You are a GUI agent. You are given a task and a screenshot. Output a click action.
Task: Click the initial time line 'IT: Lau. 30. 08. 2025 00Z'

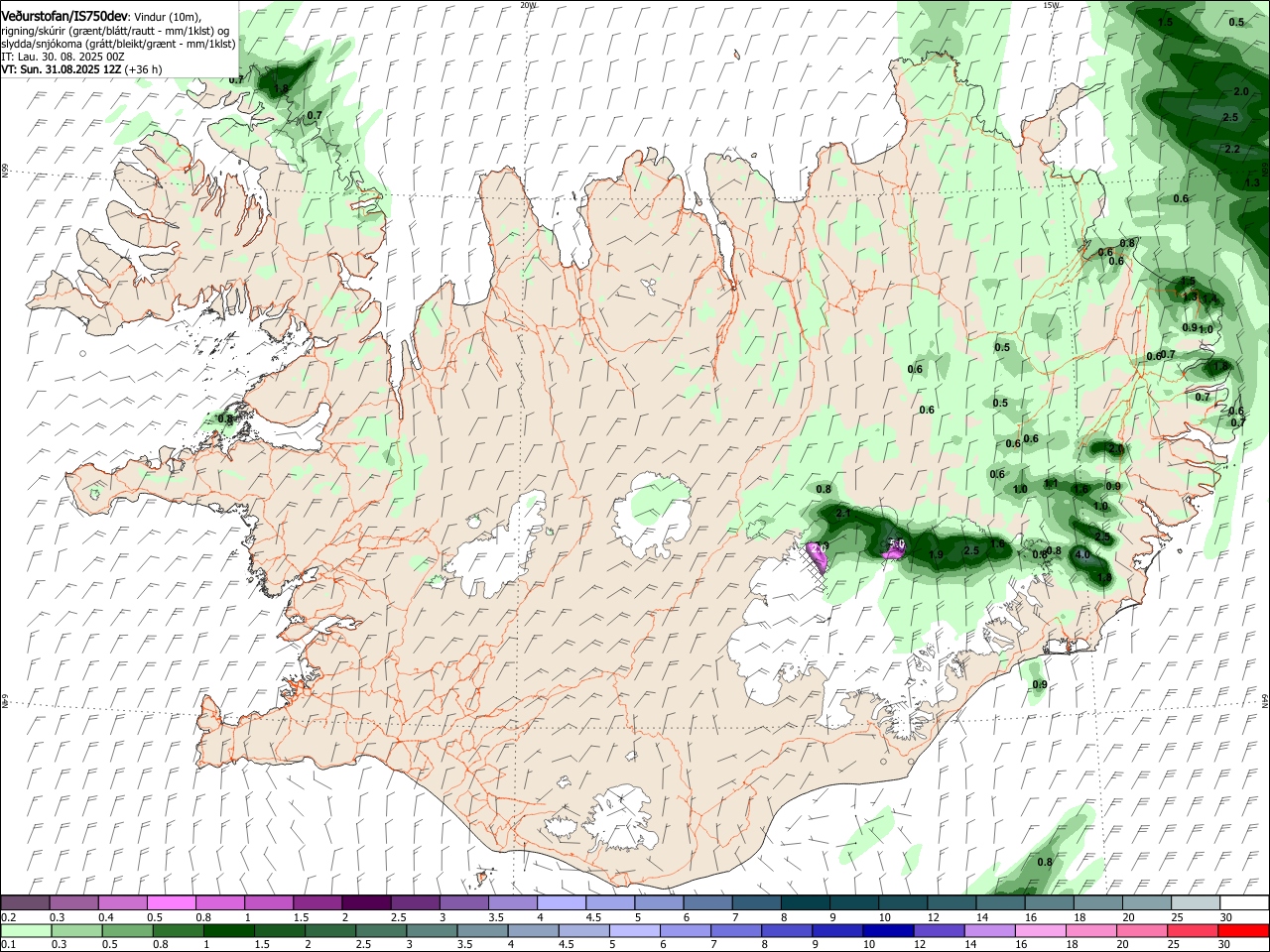63,57
